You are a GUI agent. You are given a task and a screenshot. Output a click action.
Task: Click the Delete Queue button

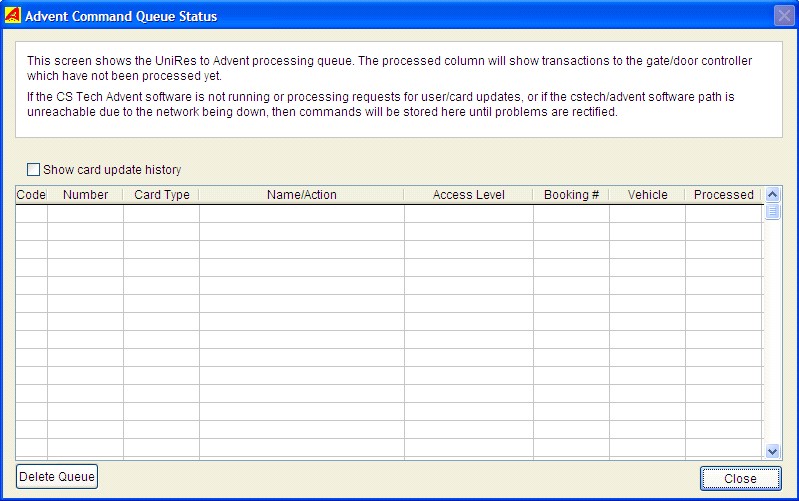(x=57, y=477)
